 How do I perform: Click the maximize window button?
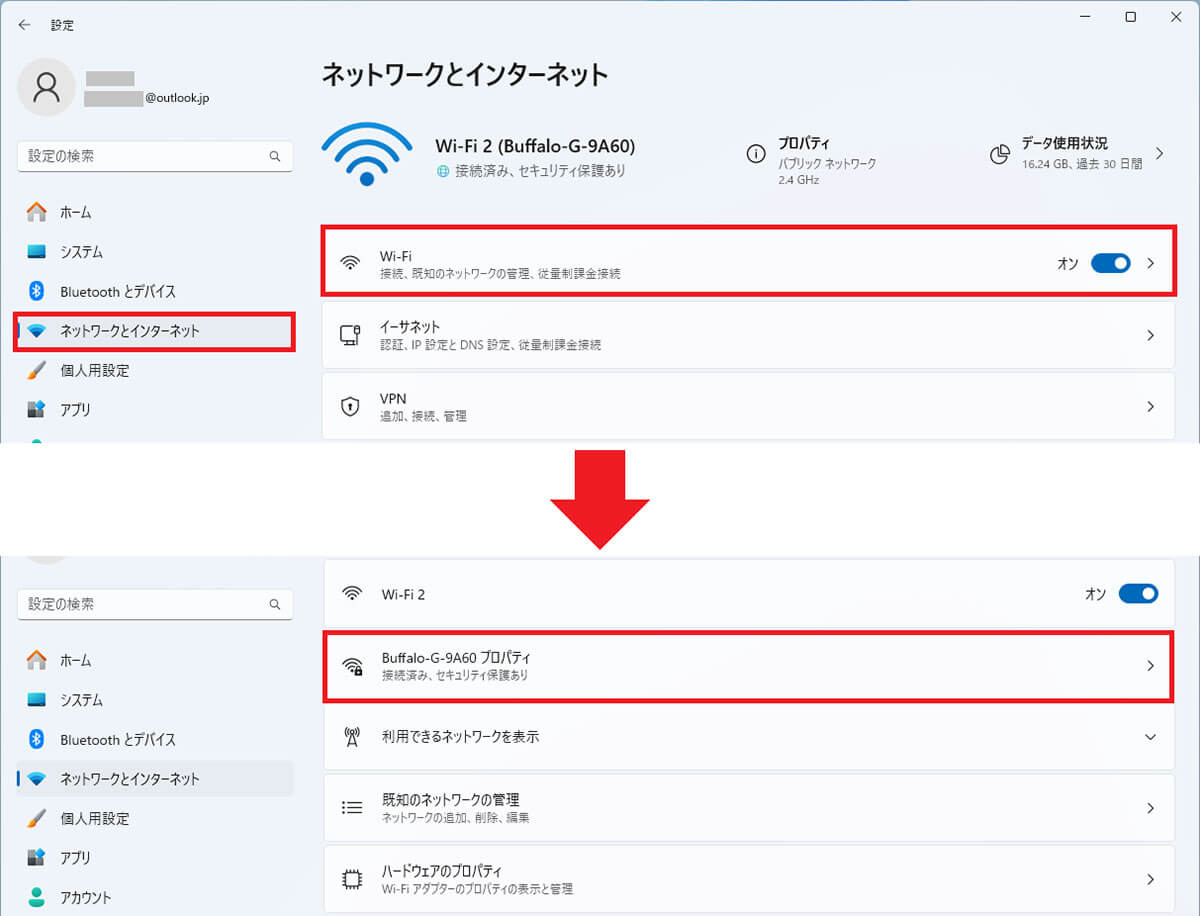tap(1130, 17)
